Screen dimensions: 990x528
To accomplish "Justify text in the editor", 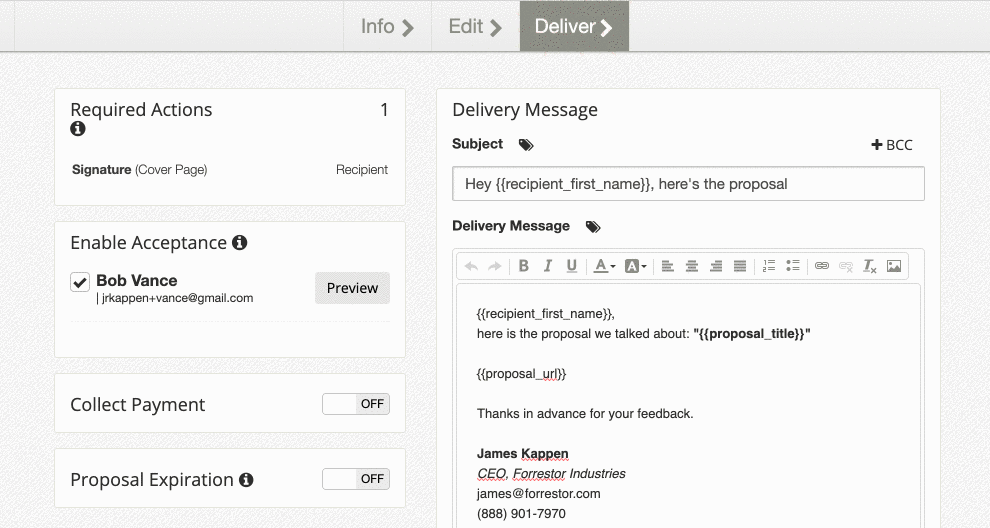I will (x=740, y=267).
